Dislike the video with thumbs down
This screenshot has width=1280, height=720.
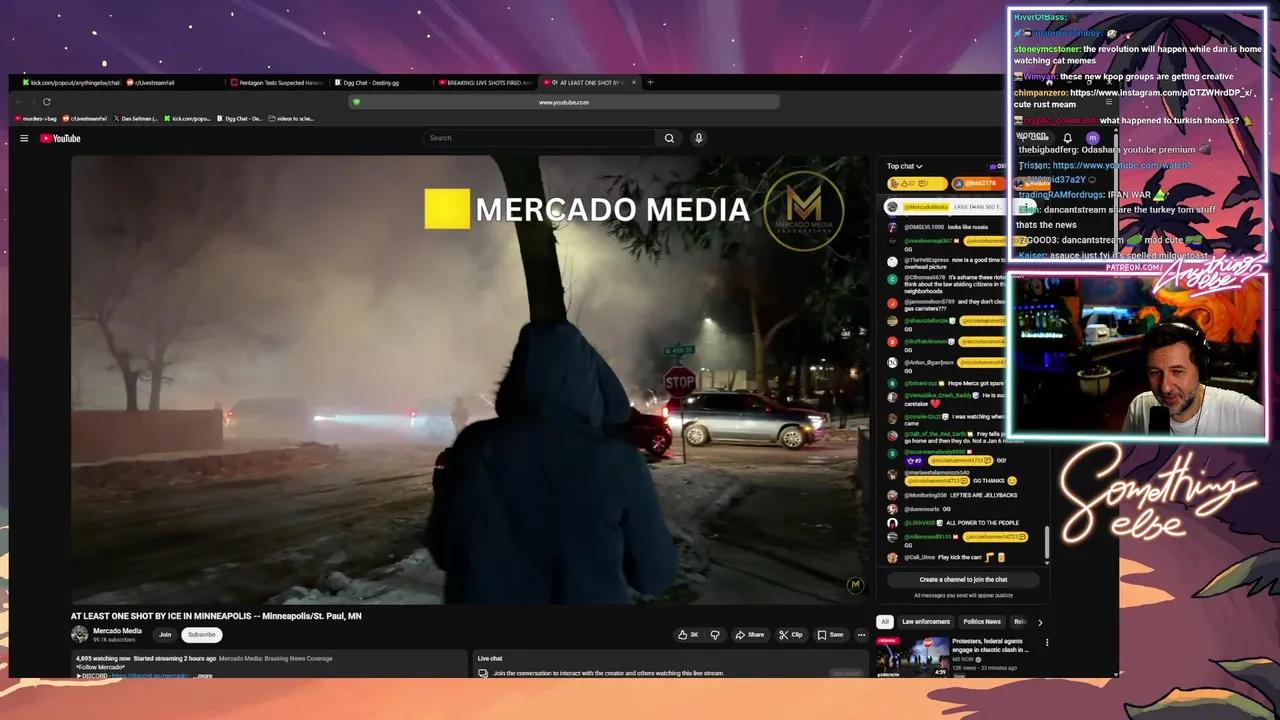[x=714, y=634]
